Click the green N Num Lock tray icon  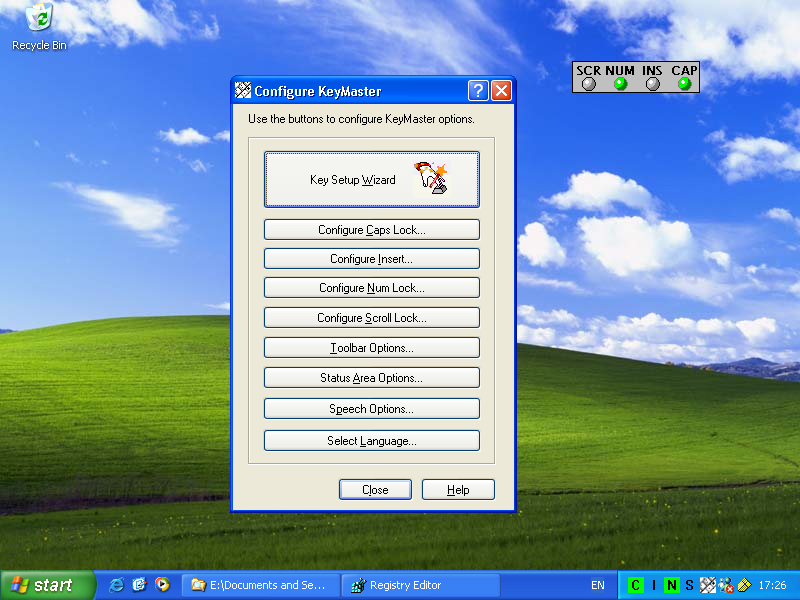pos(671,585)
